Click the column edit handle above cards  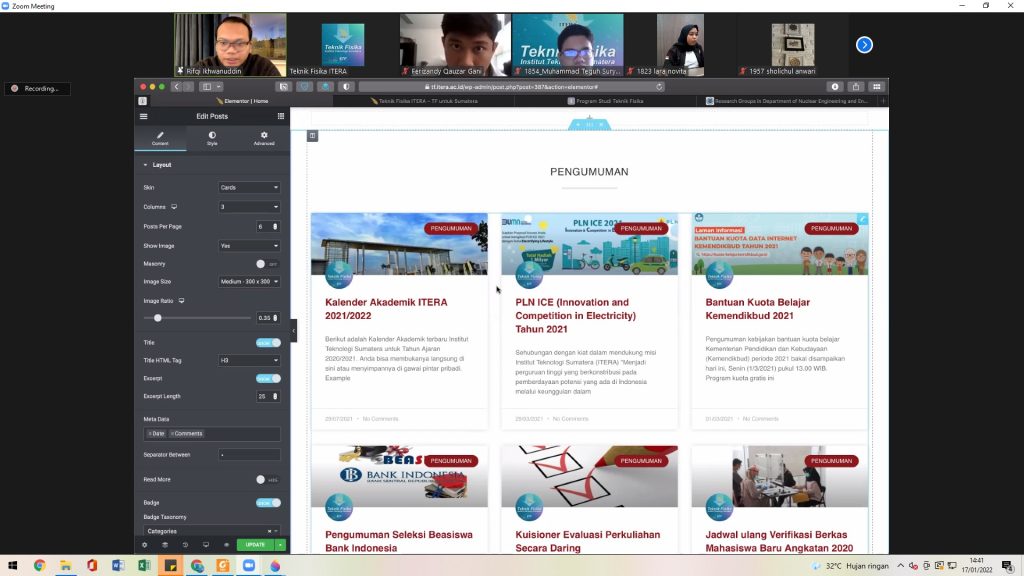313,136
